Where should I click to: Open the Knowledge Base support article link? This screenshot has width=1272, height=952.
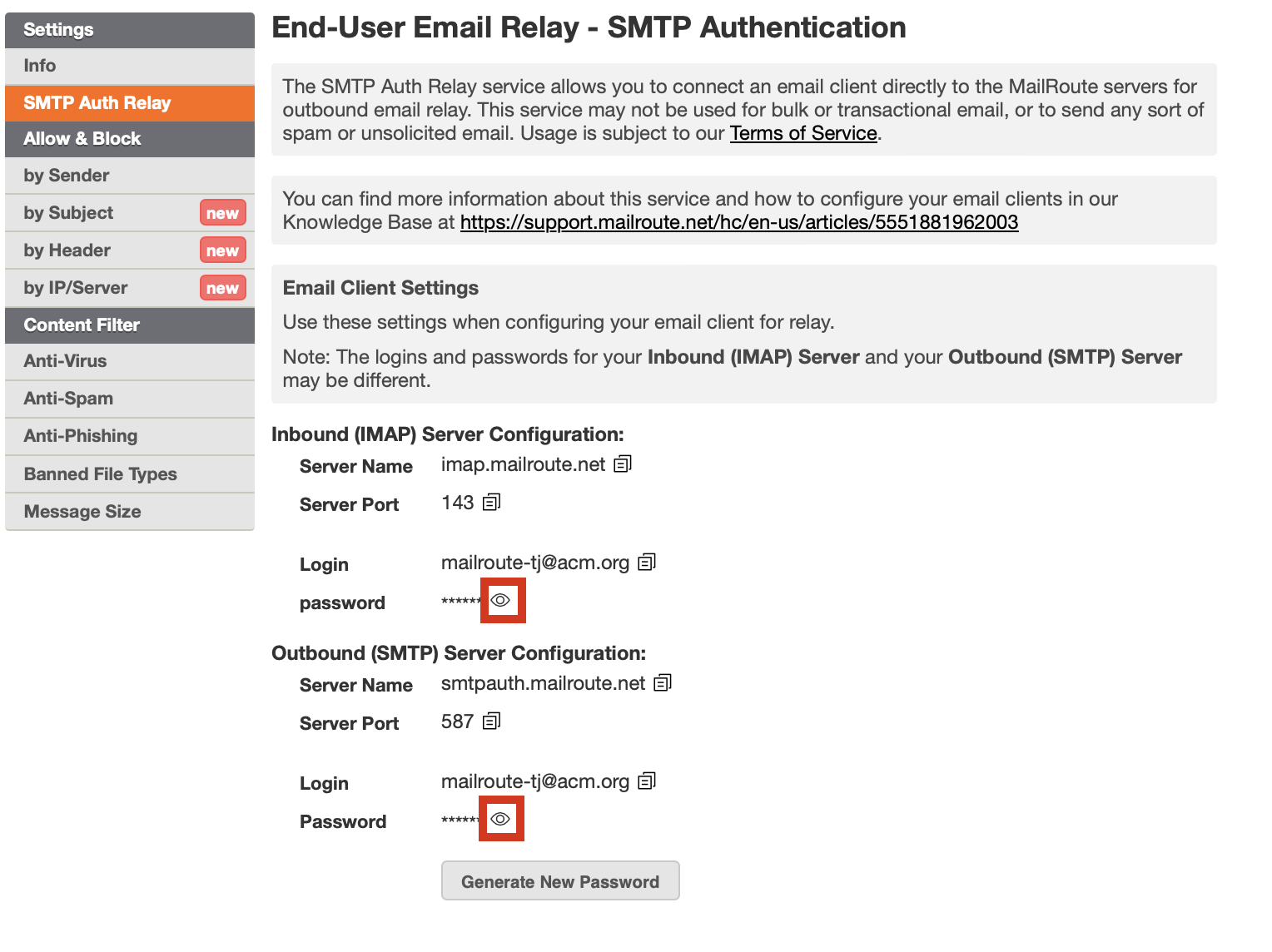coord(738,222)
